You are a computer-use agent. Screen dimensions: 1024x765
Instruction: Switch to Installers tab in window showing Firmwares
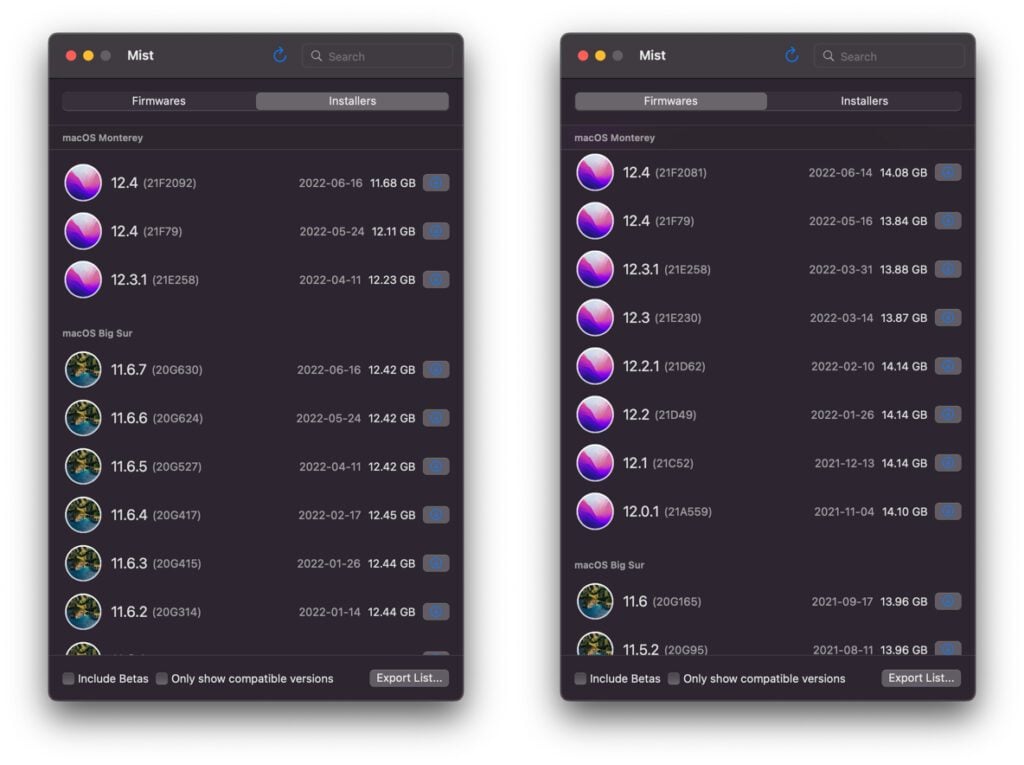[864, 101]
